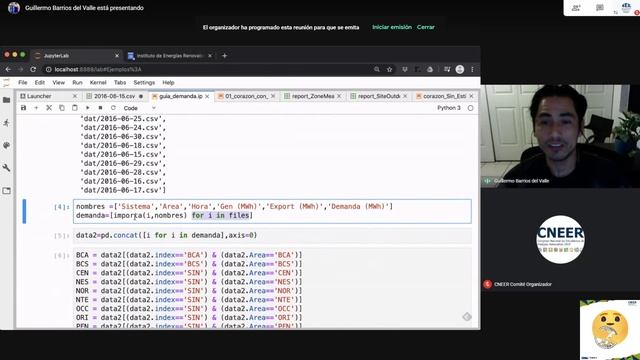Open the cell type Code dropdown
The height and width of the screenshot is (360, 640).
point(140,108)
